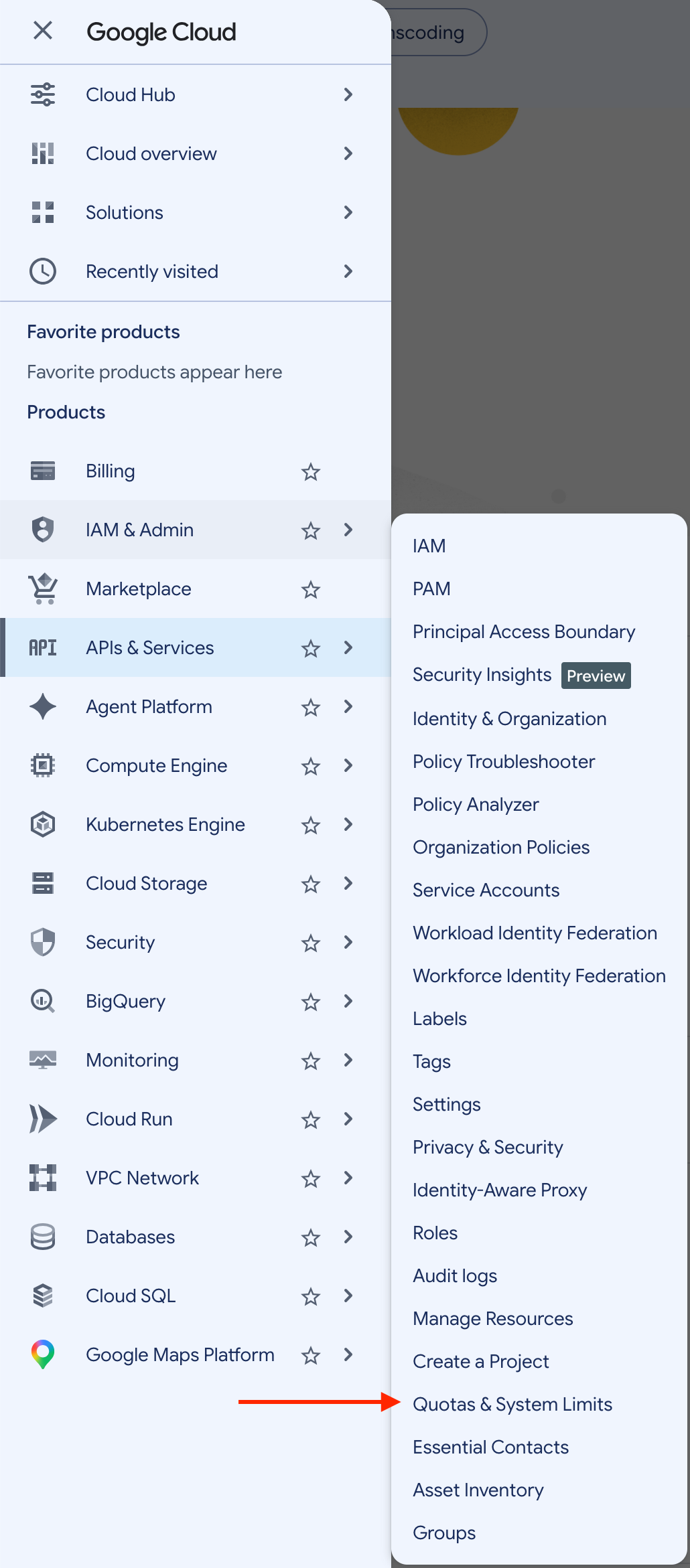Image resolution: width=690 pixels, height=1568 pixels.
Task: Expand the Cloud Hub submenu chevron
Action: [348, 94]
